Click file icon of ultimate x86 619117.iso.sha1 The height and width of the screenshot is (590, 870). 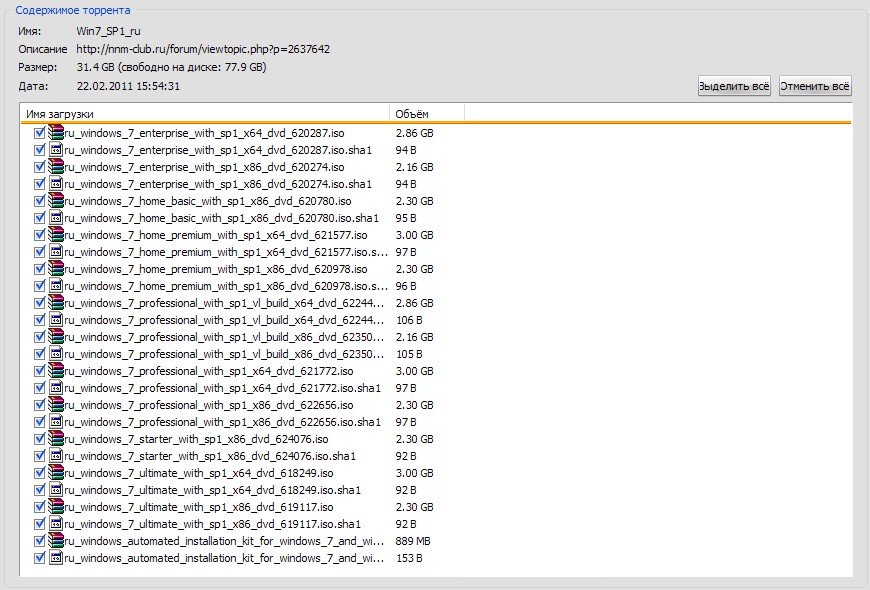coord(56,524)
